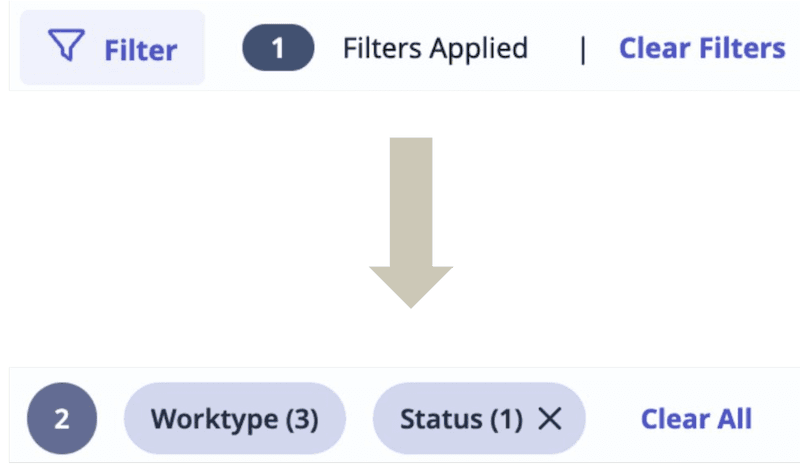The width and height of the screenshot is (800, 464).
Task: Click the shaft of the downward arrow
Action: point(411,200)
